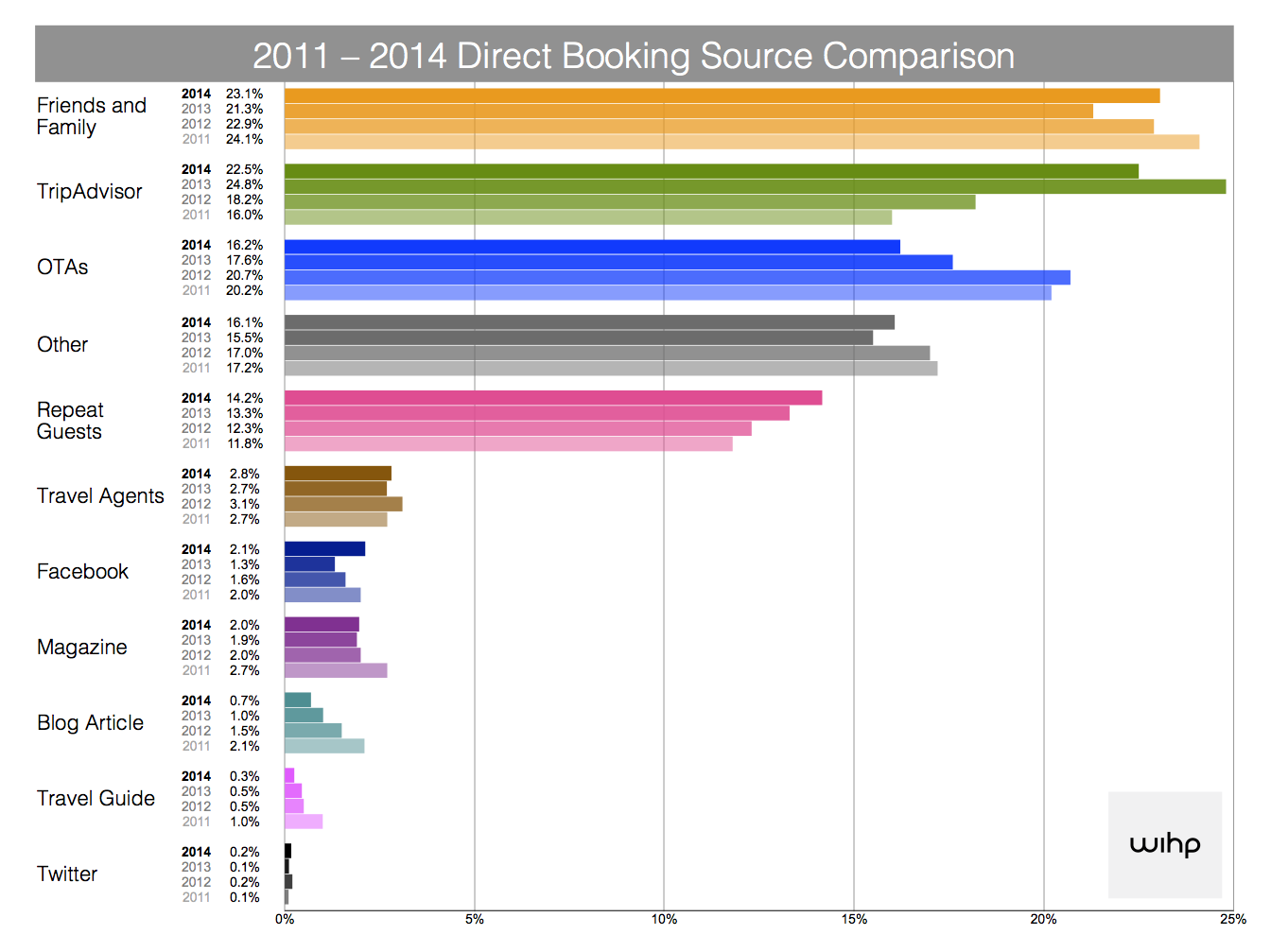
Task: Click Blog Article 2011 teal bar
Action: [324, 746]
